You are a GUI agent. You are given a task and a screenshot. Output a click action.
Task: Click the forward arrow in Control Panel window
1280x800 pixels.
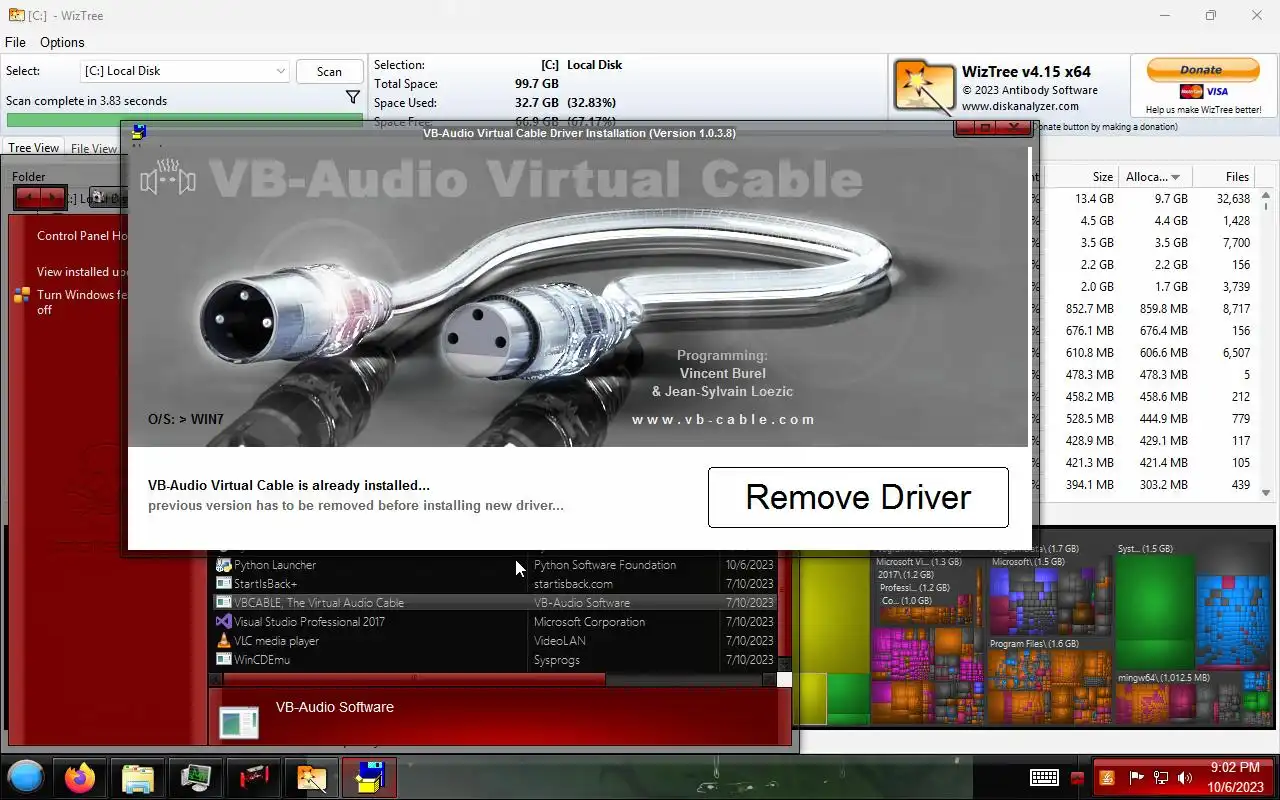[53, 197]
